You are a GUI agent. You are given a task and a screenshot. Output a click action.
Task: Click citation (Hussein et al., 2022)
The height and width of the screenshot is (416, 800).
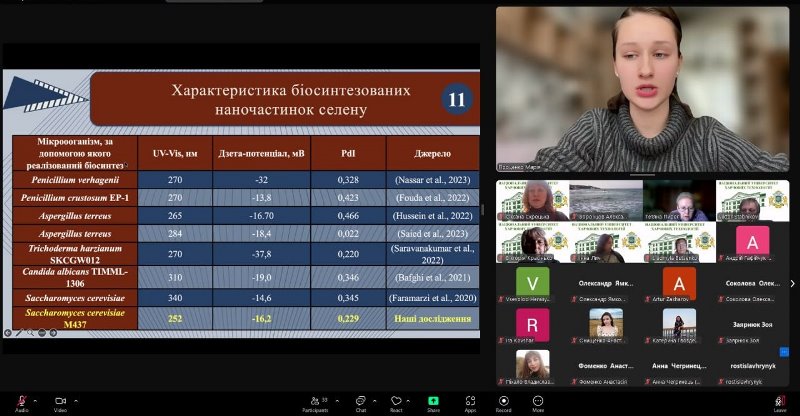(433, 216)
